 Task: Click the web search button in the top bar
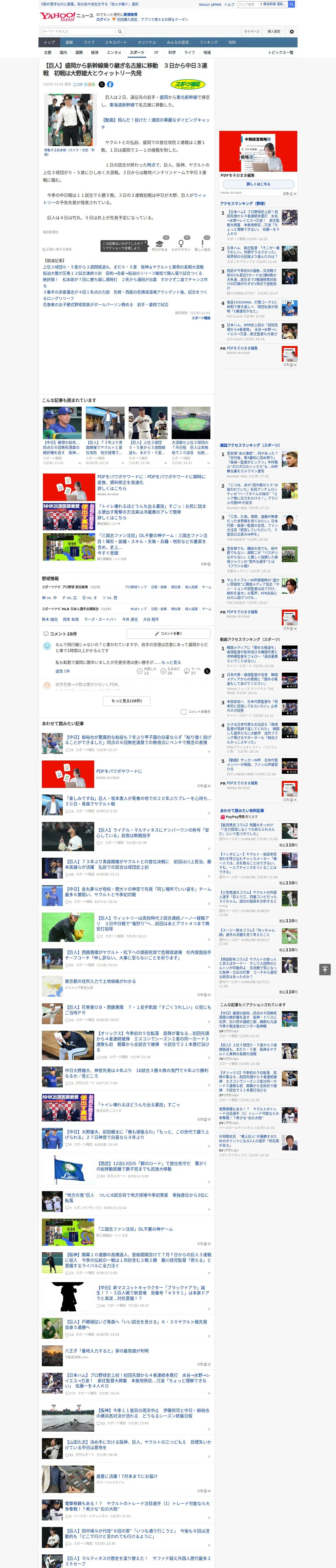pos(292,4)
